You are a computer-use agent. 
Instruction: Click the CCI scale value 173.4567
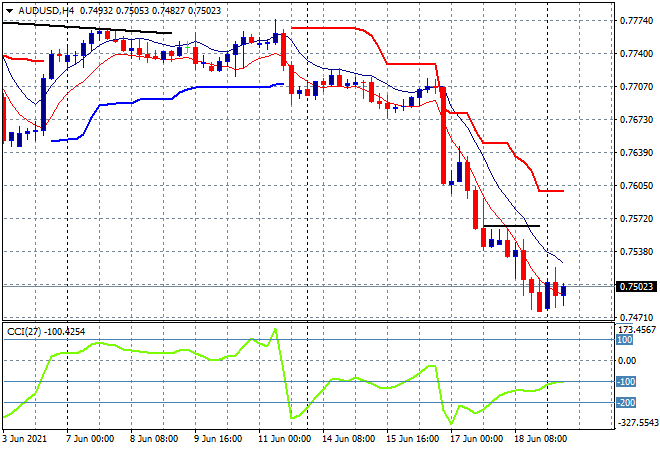point(637,330)
